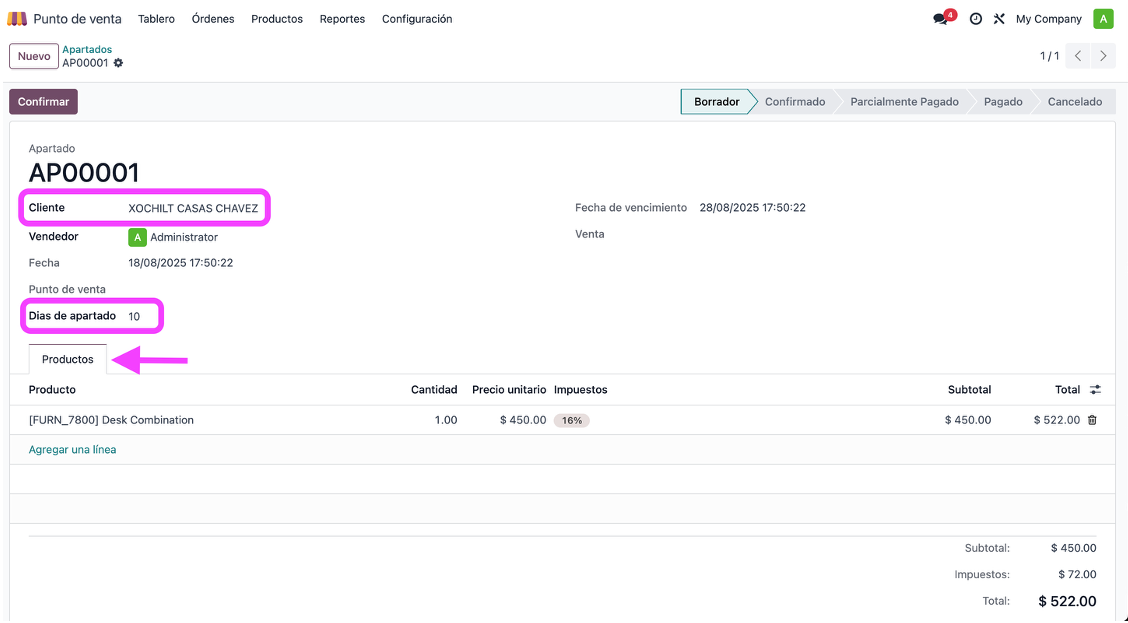The image size is (1128, 623).
Task: Go to the Apartados breadcrumb link
Action: click(87, 50)
